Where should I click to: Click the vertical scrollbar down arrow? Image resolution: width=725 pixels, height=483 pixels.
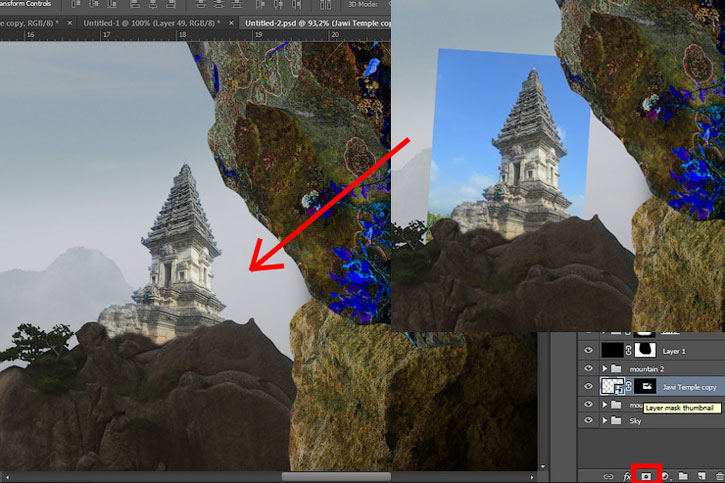[543, 467]
